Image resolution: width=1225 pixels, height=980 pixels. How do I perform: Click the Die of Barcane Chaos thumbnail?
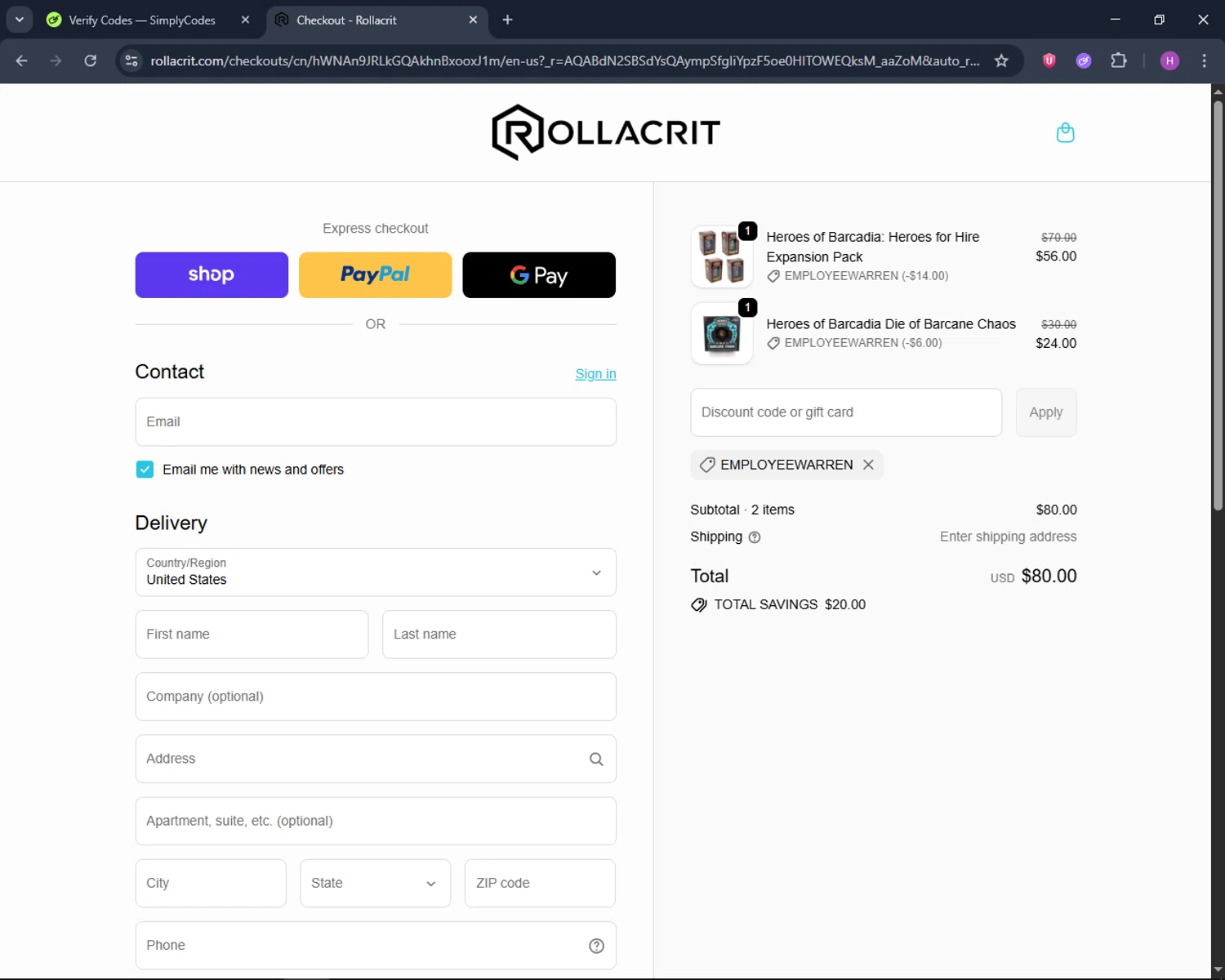click(722, 333)
